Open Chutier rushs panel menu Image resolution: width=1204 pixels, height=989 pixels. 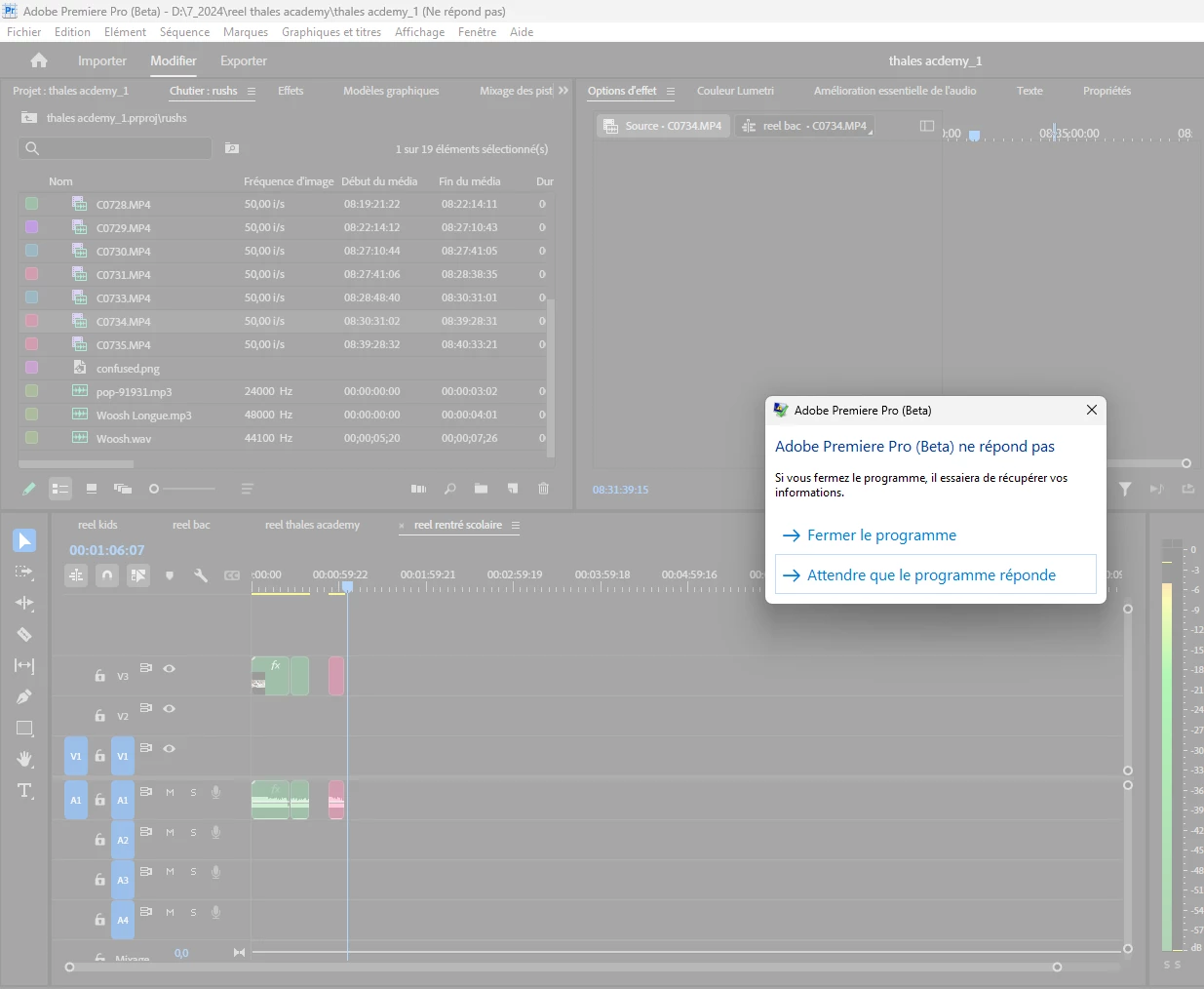coord(252,91)
